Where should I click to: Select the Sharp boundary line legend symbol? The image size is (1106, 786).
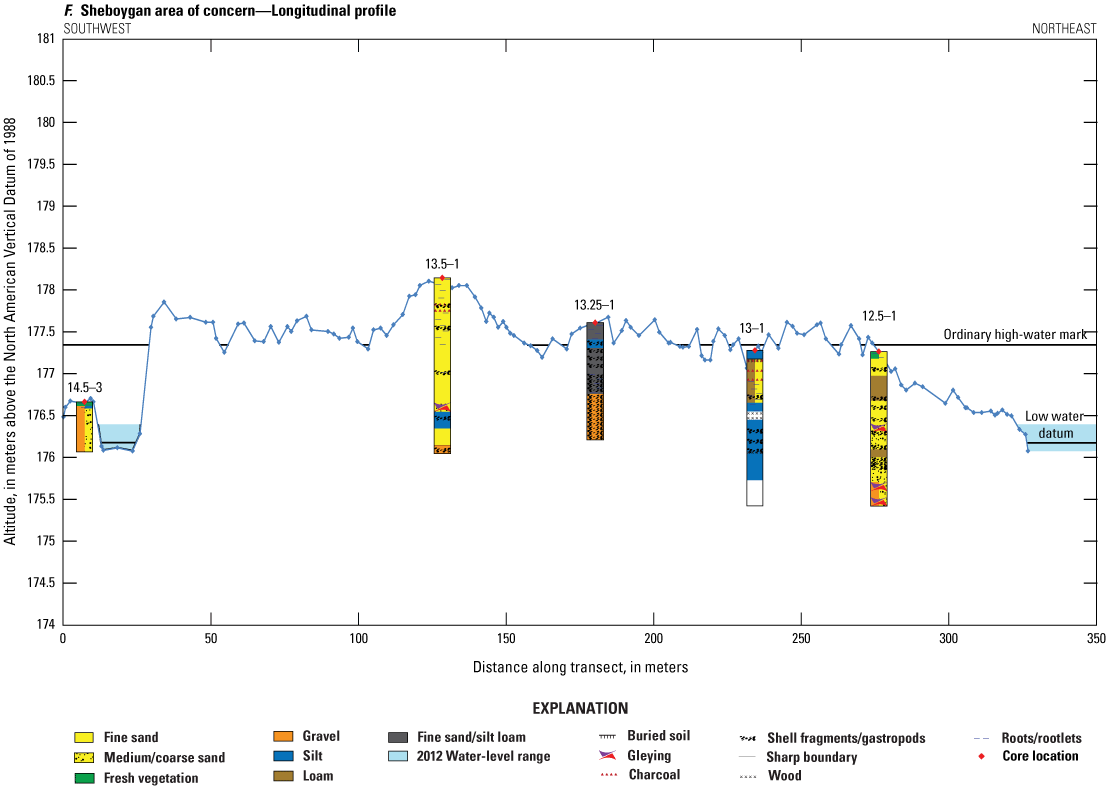(750, 757)
